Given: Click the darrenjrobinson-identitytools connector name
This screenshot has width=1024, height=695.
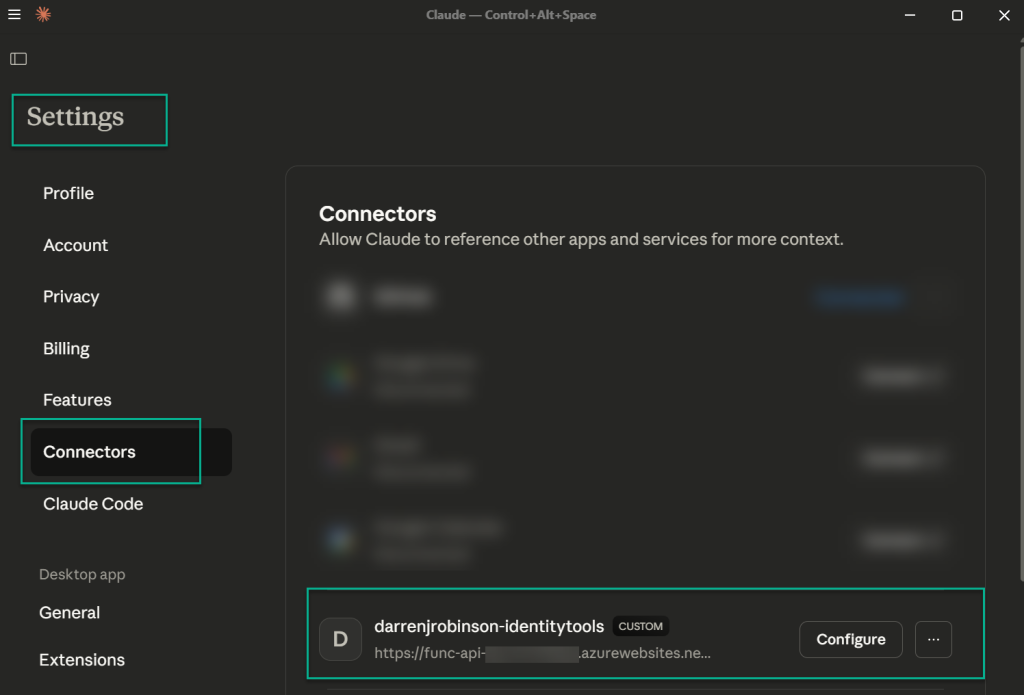Looking at the screenshot, I should tap(489, 627).
